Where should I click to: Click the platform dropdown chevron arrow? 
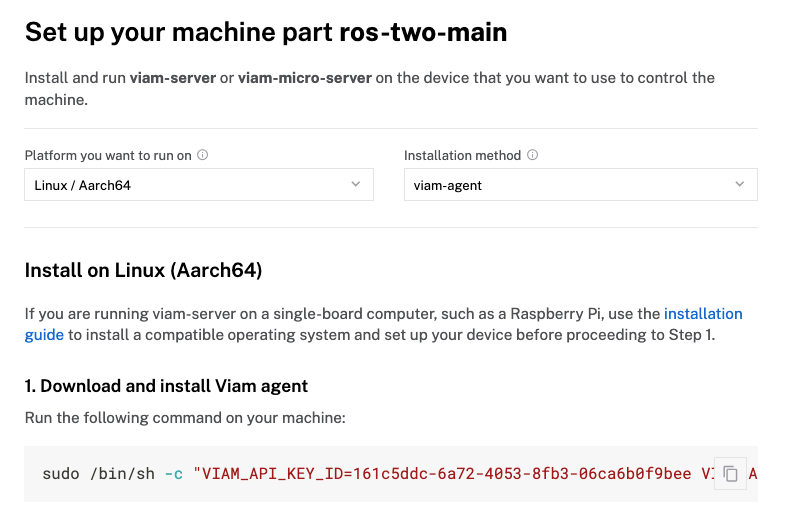click(x=356, y=184)
